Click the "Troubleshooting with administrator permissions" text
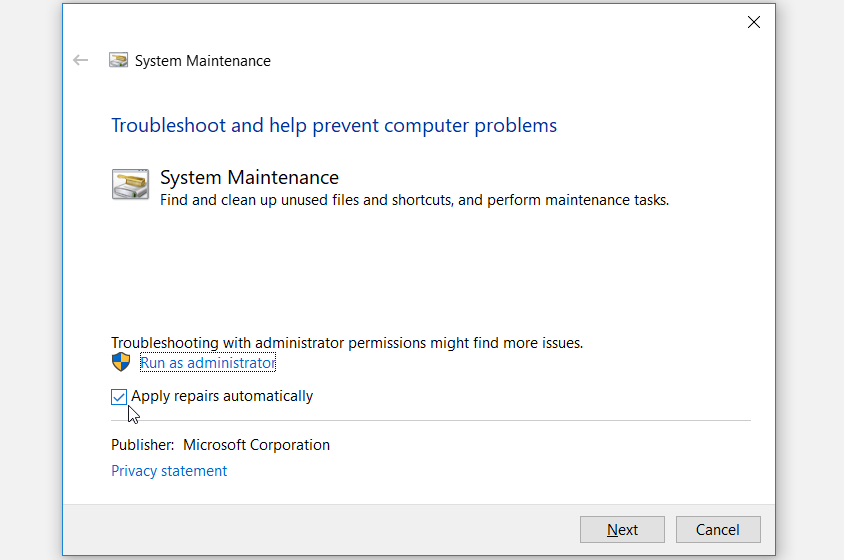 (346, 342)
